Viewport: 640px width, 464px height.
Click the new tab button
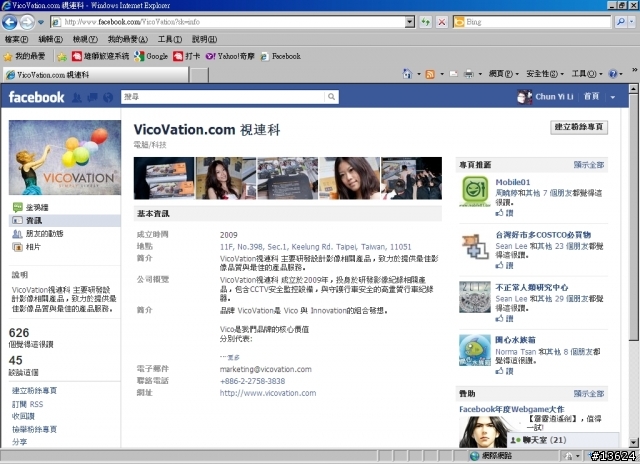[x=200, y=75]
